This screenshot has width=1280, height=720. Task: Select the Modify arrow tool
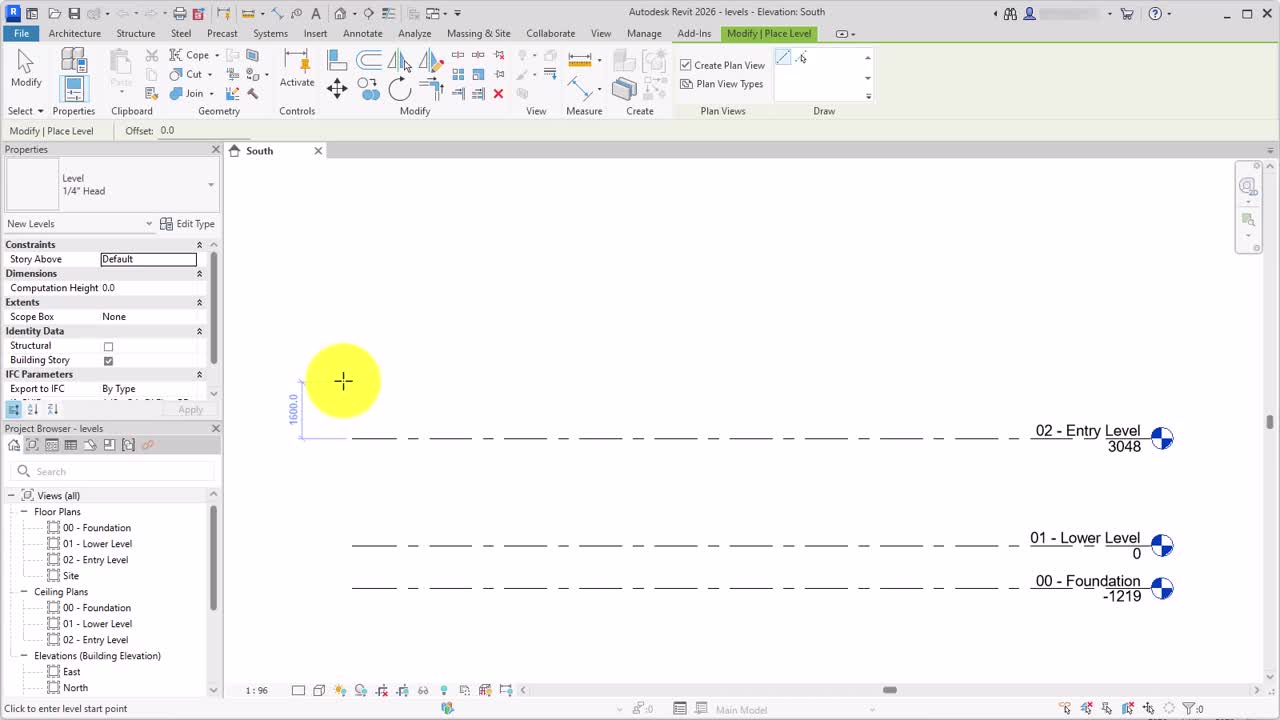(x=26, y=68)
